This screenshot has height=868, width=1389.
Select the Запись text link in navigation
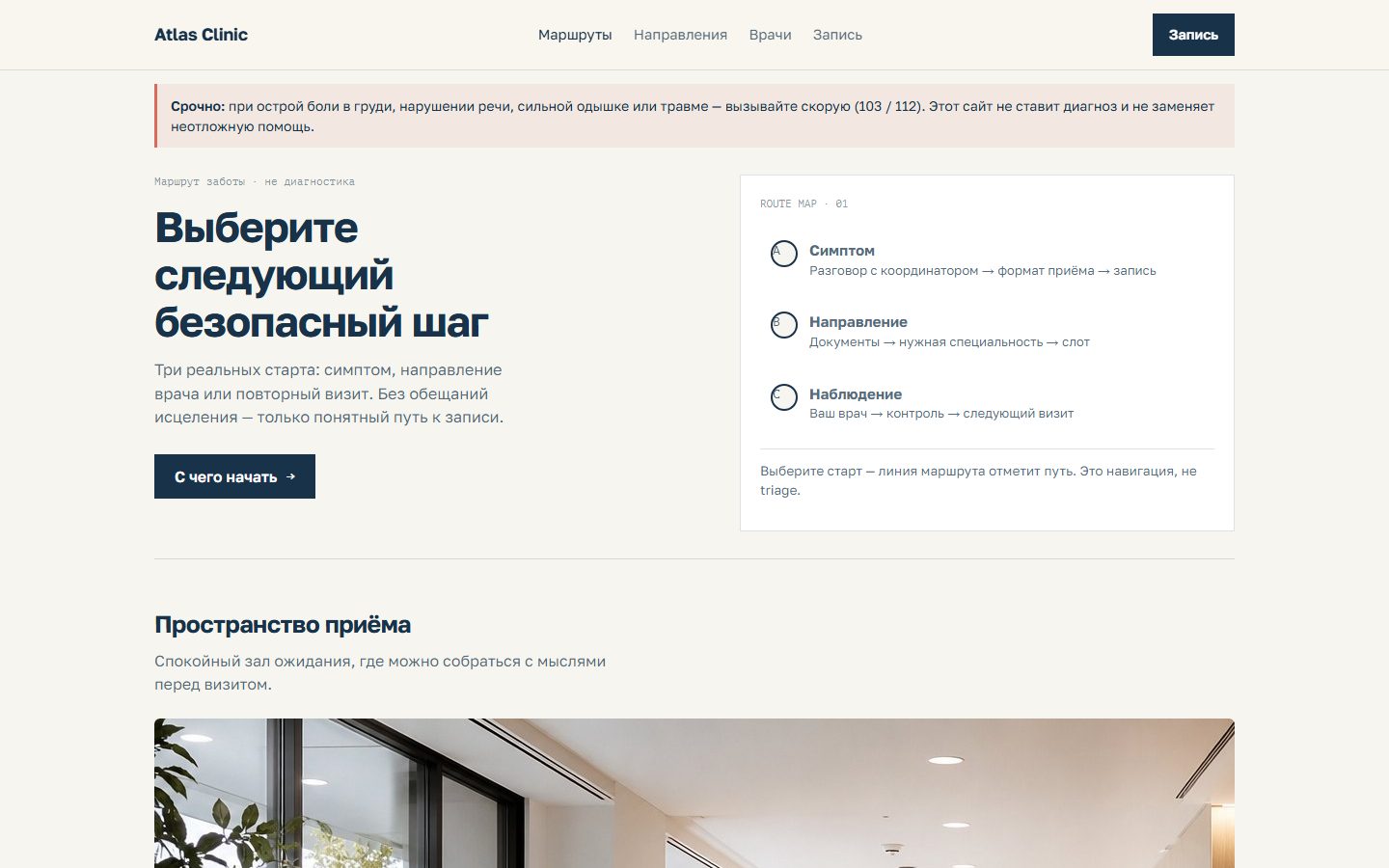click(837, 35)
